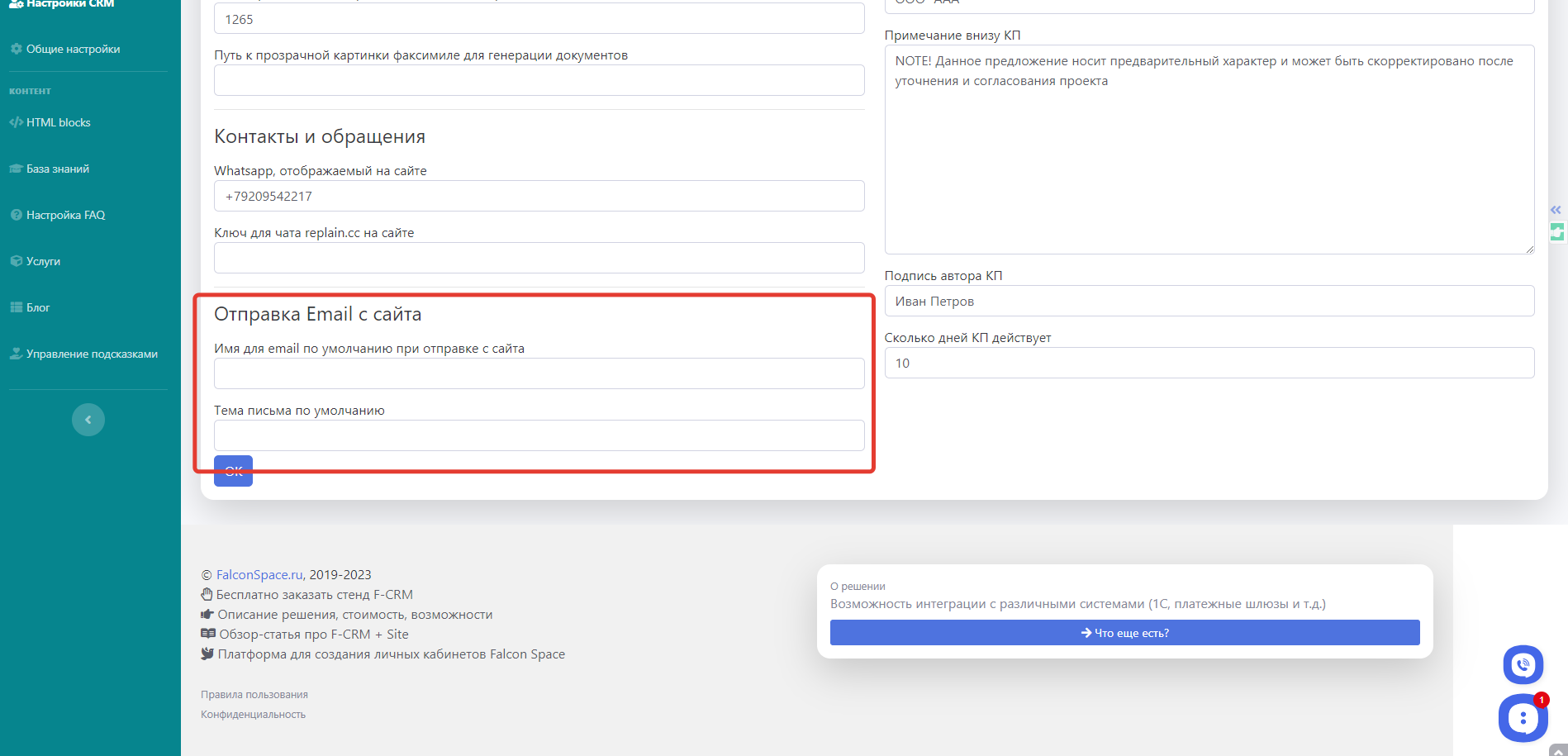Click the База знаний graduation cap icon
This screenshot has height=756, width=1568.
[16, 169]
